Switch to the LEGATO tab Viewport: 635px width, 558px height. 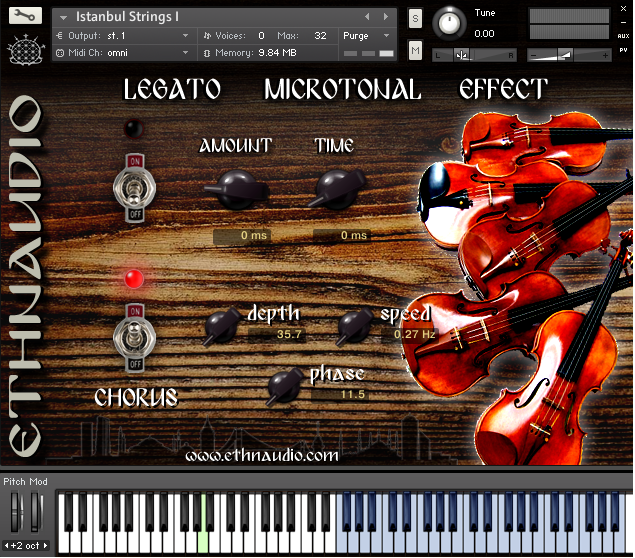pyautogui.click(x=172, y=89)
